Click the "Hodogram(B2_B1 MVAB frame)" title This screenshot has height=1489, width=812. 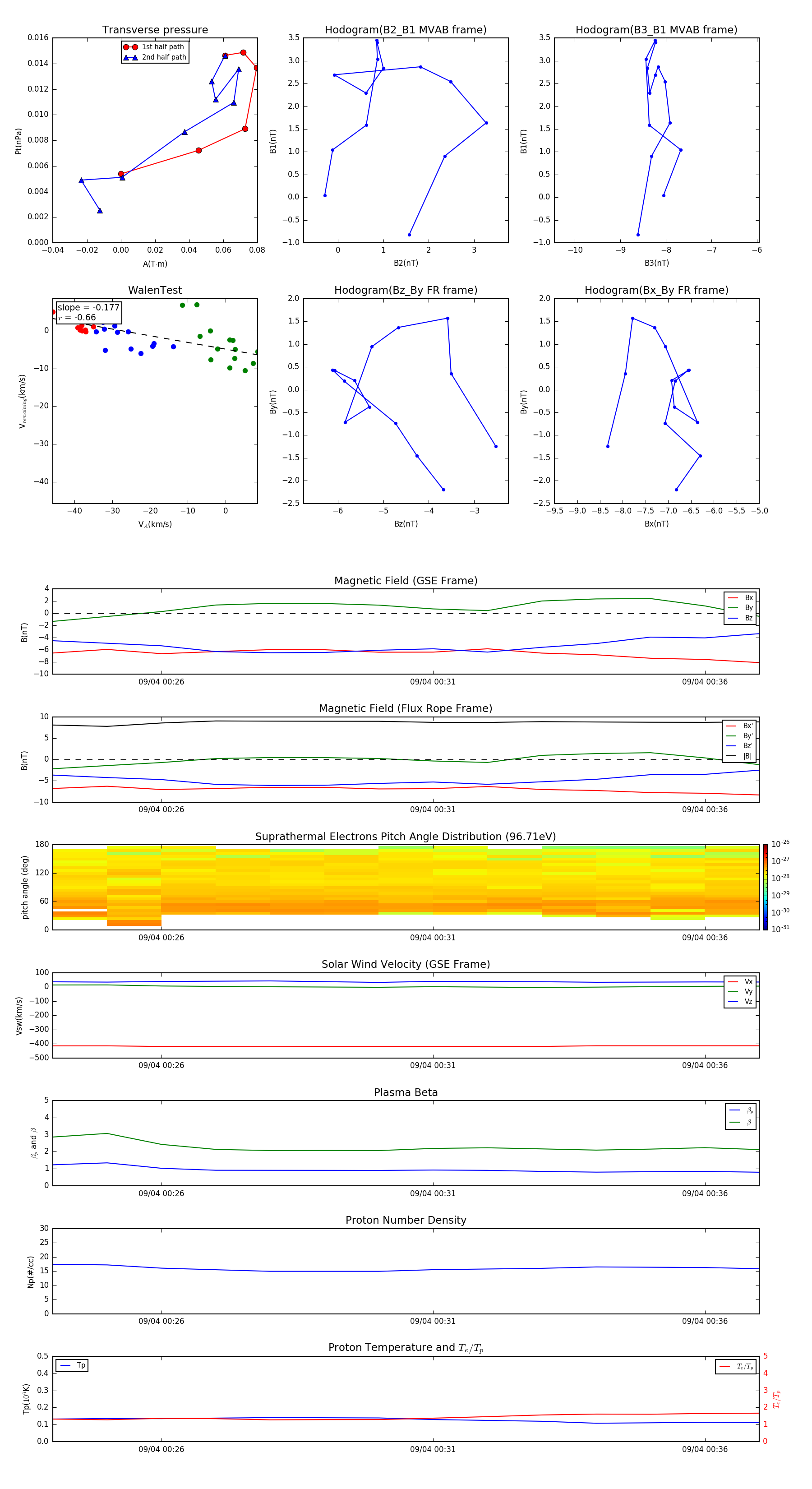tap(406, 30)
